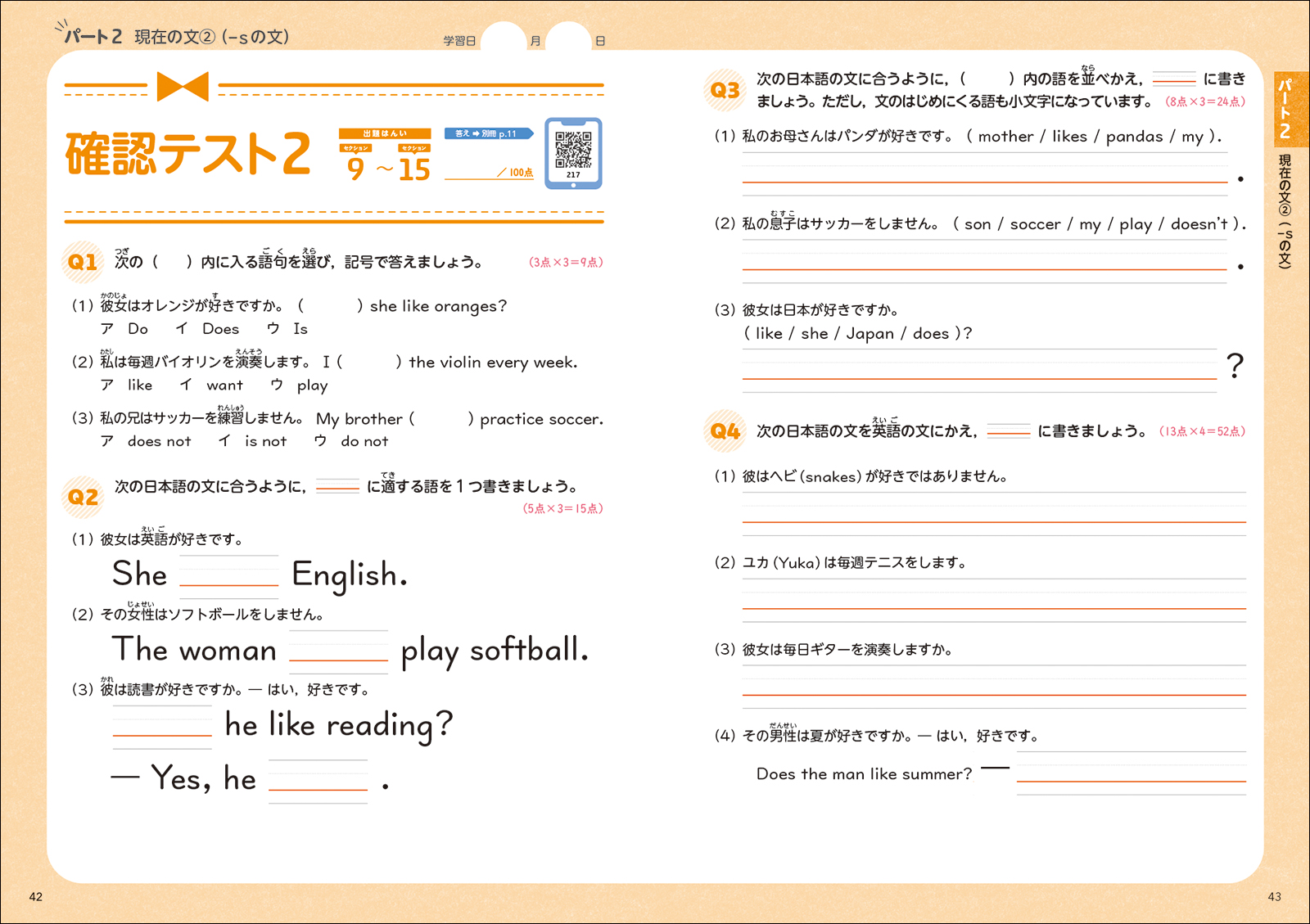The width and height of the screenshot is (1310, 924).
Task: Select choice ウ do not in Q1 (3)
Action: pos(351,441)
